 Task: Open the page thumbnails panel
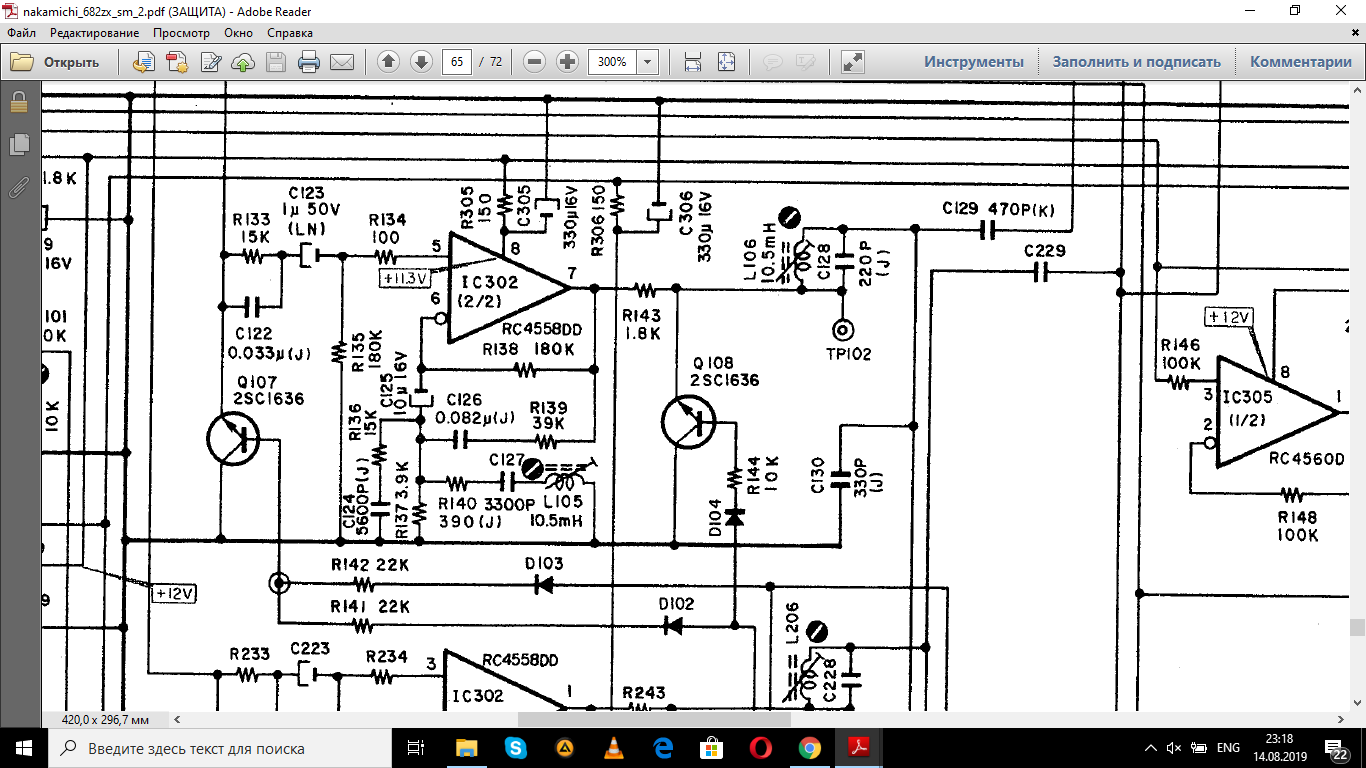18,145
